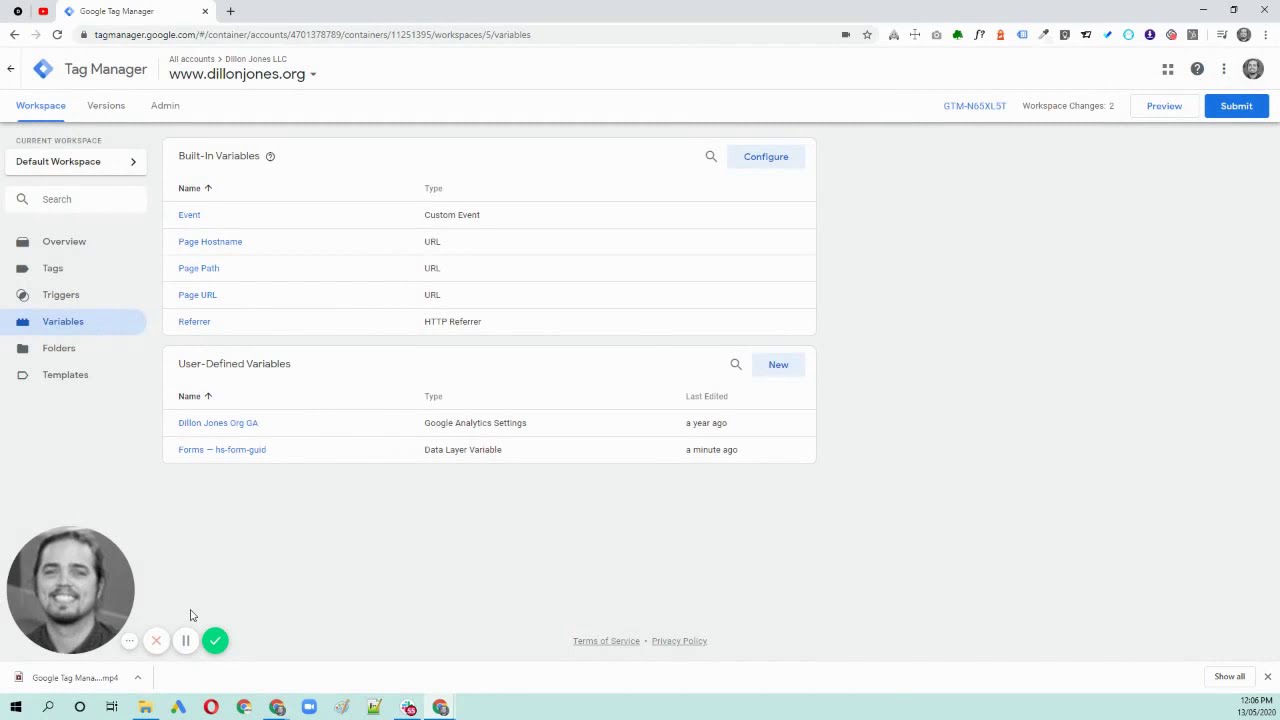Open the Privacy Policy link
Viewport: 1280px width, 720px height.
tap(679, 641)
